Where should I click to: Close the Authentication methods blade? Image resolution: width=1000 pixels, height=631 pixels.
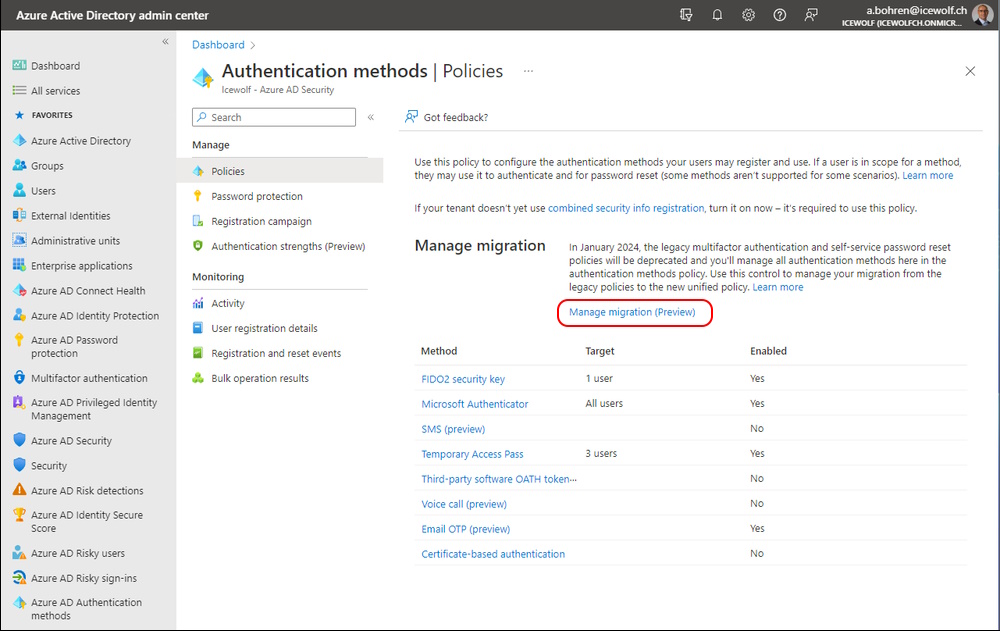click(970, 71)
